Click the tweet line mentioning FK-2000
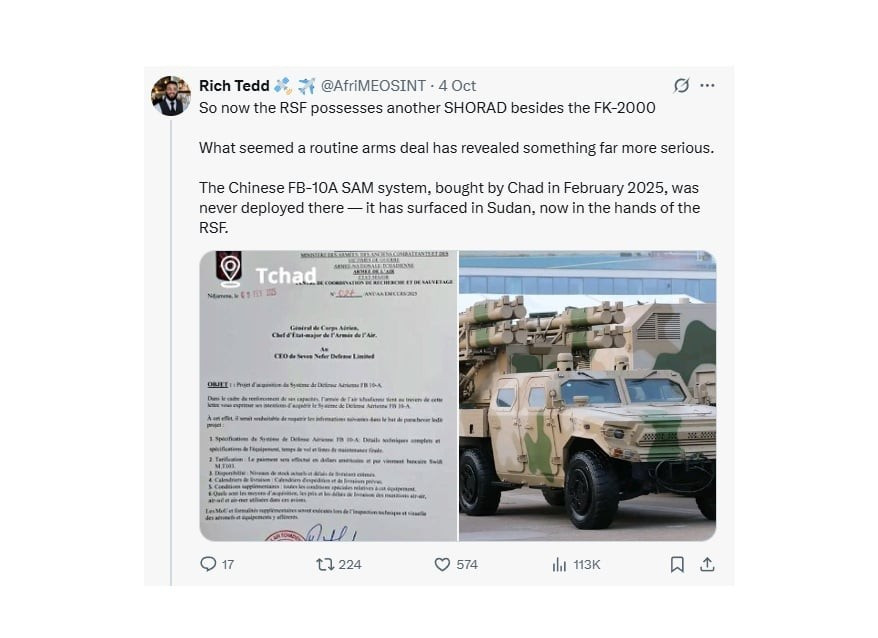Viewport: 878px width, 638px height. click(x=427, y=107)
